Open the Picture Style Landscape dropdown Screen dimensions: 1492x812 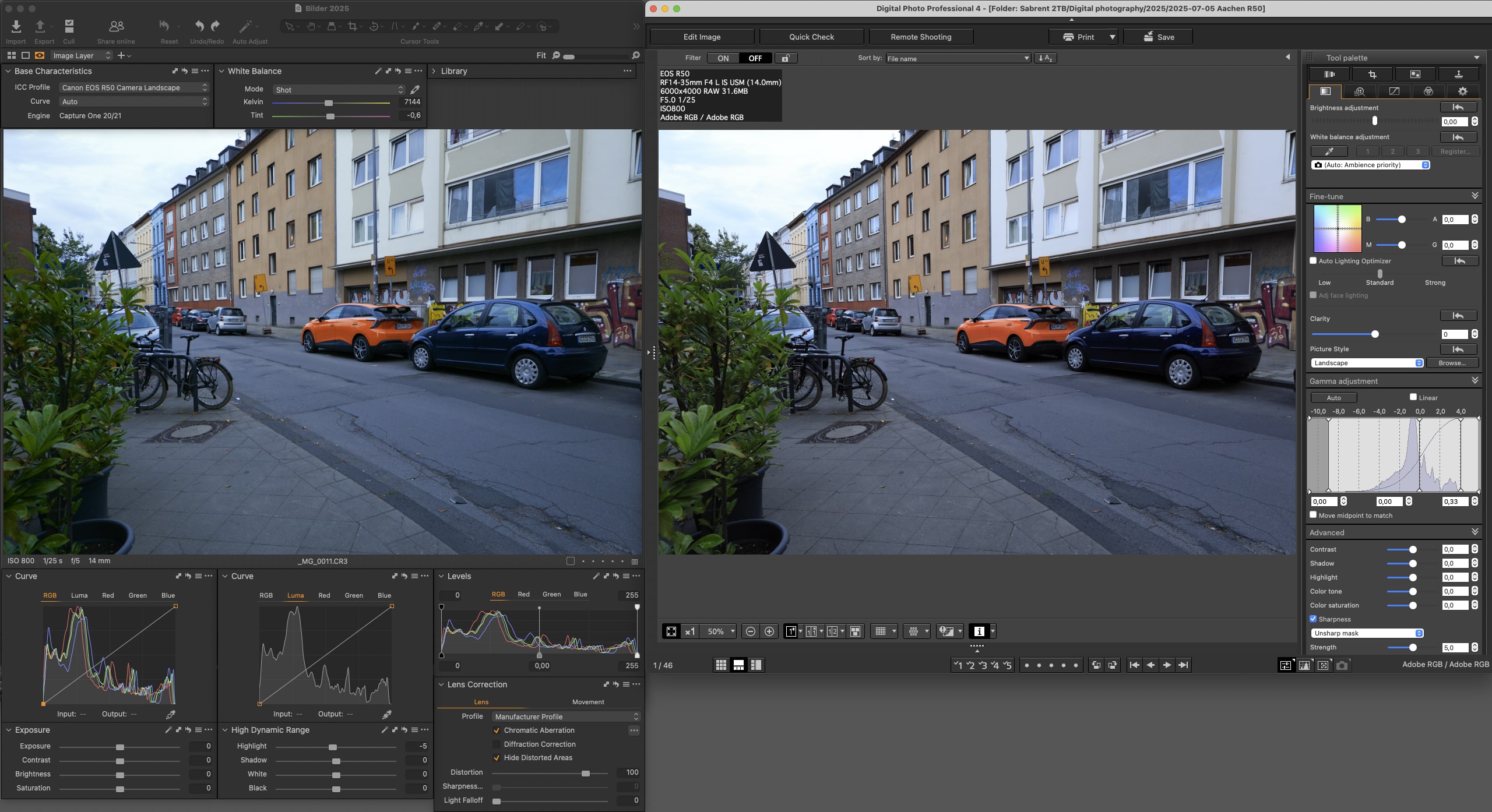1367,363
